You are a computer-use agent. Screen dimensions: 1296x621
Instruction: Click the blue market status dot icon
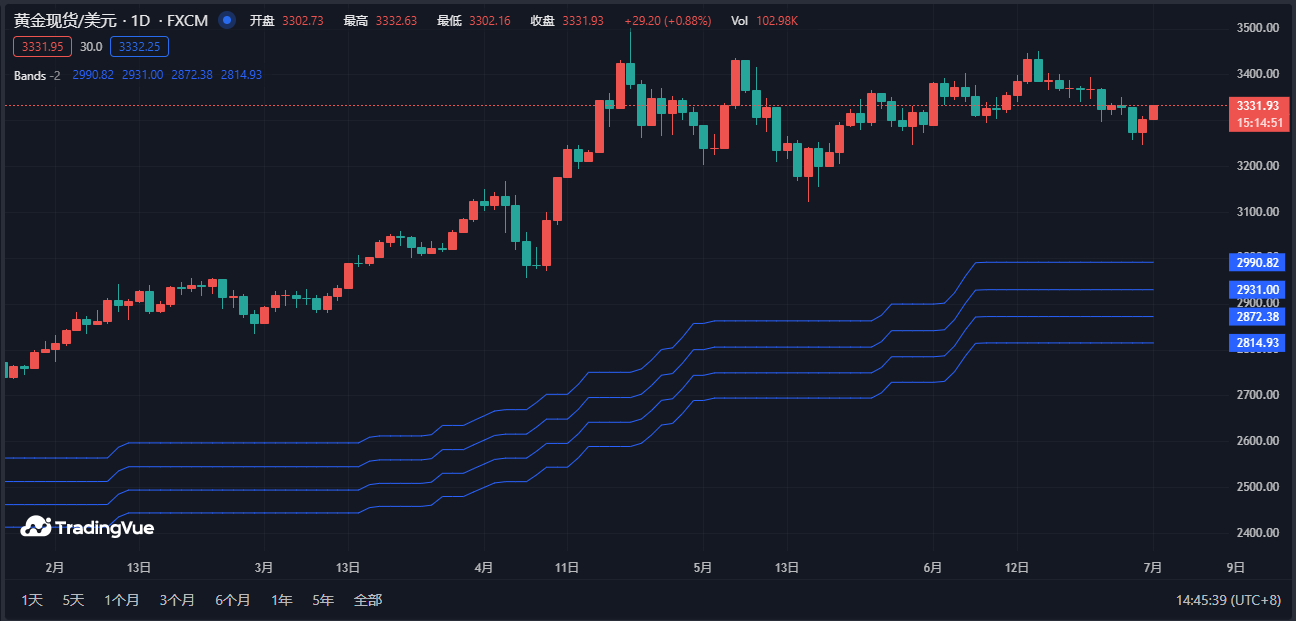[x=227, y=20]
